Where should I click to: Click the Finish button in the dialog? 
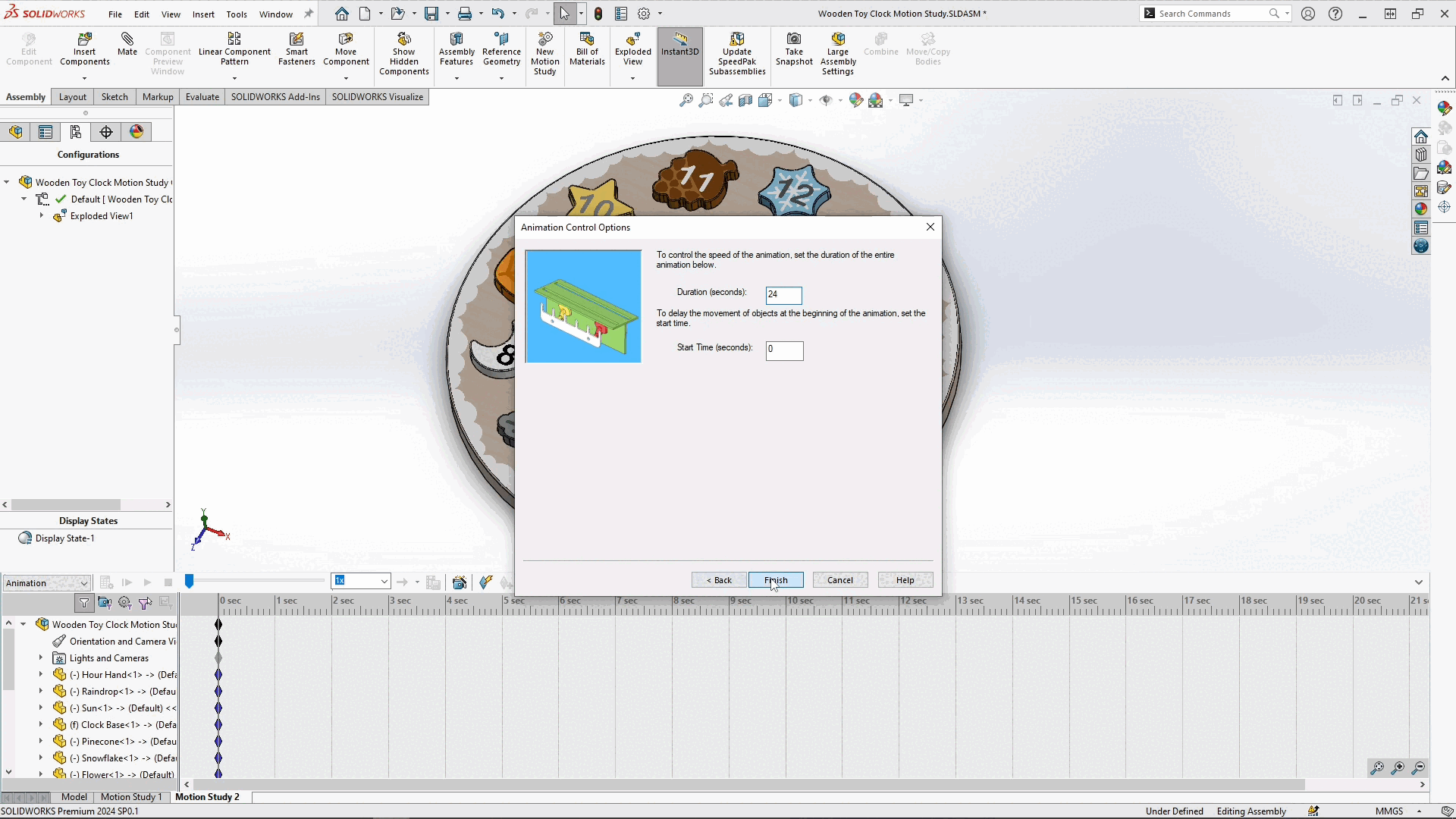point(776,579)
